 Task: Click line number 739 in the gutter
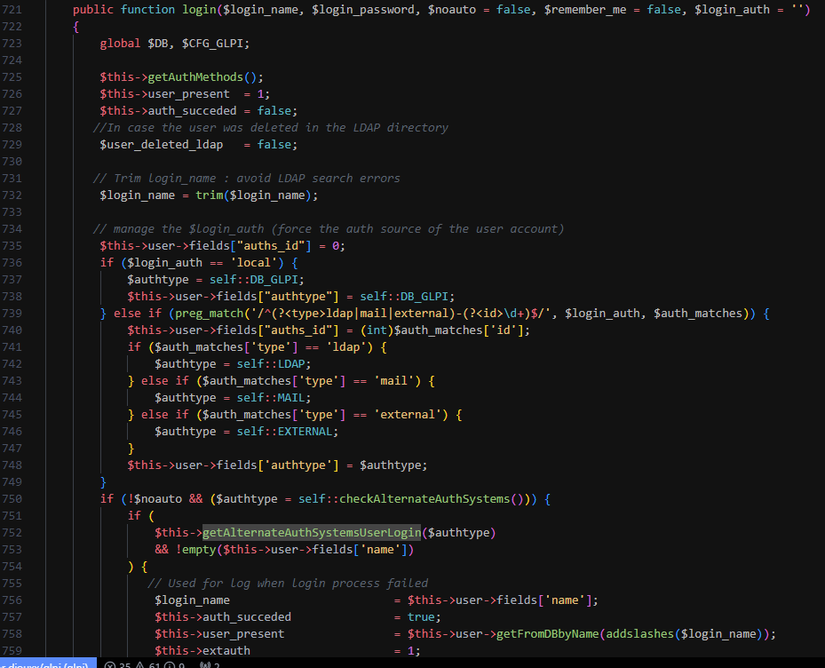click(12, 313)
